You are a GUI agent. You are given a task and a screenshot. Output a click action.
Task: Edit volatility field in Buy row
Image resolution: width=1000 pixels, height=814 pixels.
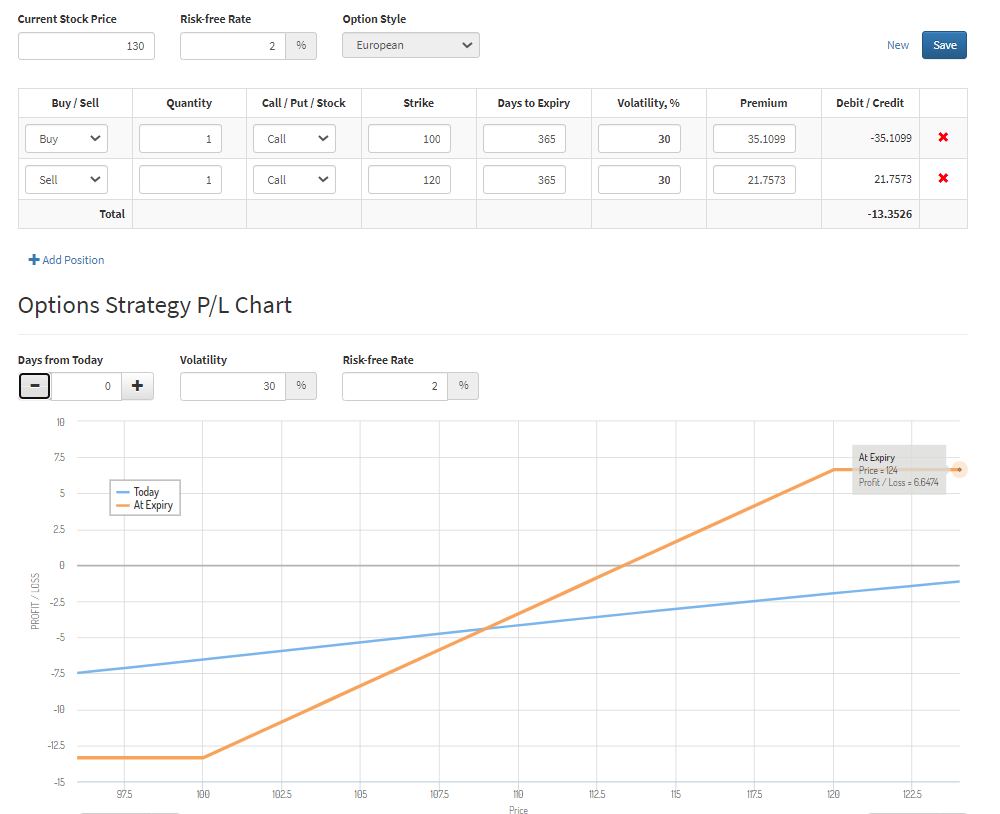click(x=639, y=138)
